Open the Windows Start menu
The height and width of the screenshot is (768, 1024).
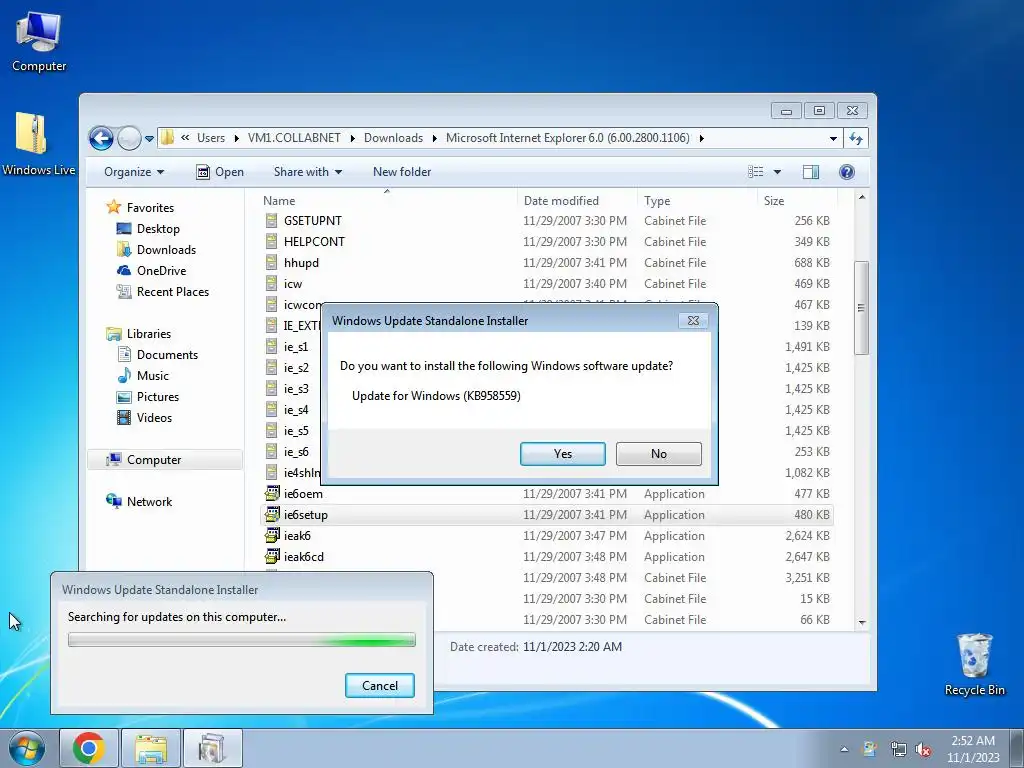point(27,748)
